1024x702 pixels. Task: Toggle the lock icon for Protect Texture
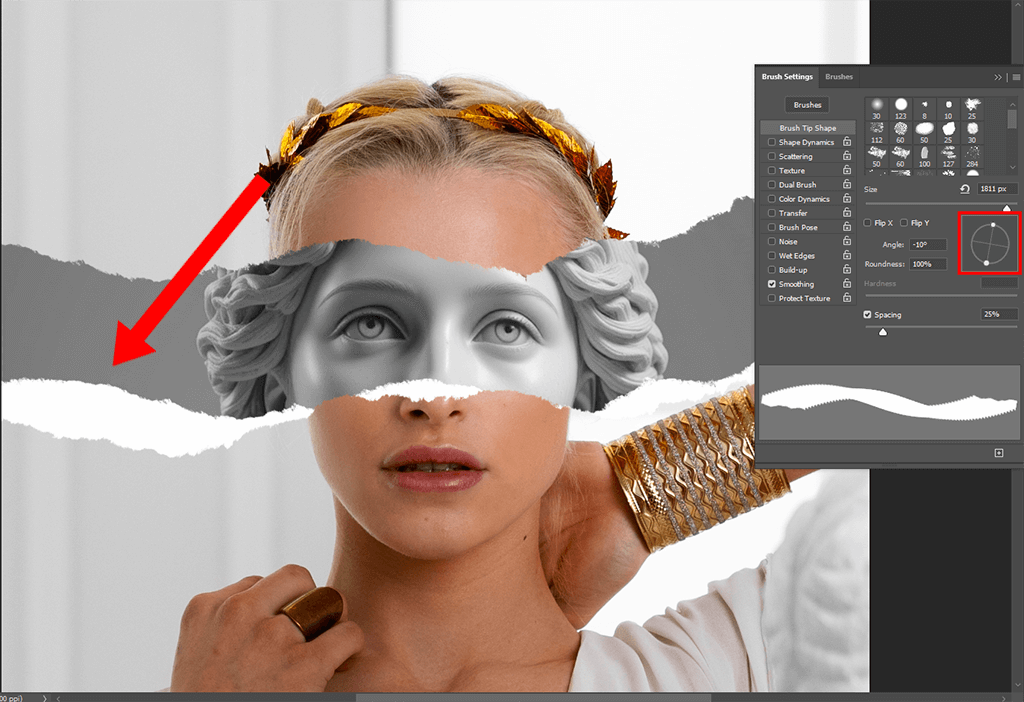click(847, 298)
